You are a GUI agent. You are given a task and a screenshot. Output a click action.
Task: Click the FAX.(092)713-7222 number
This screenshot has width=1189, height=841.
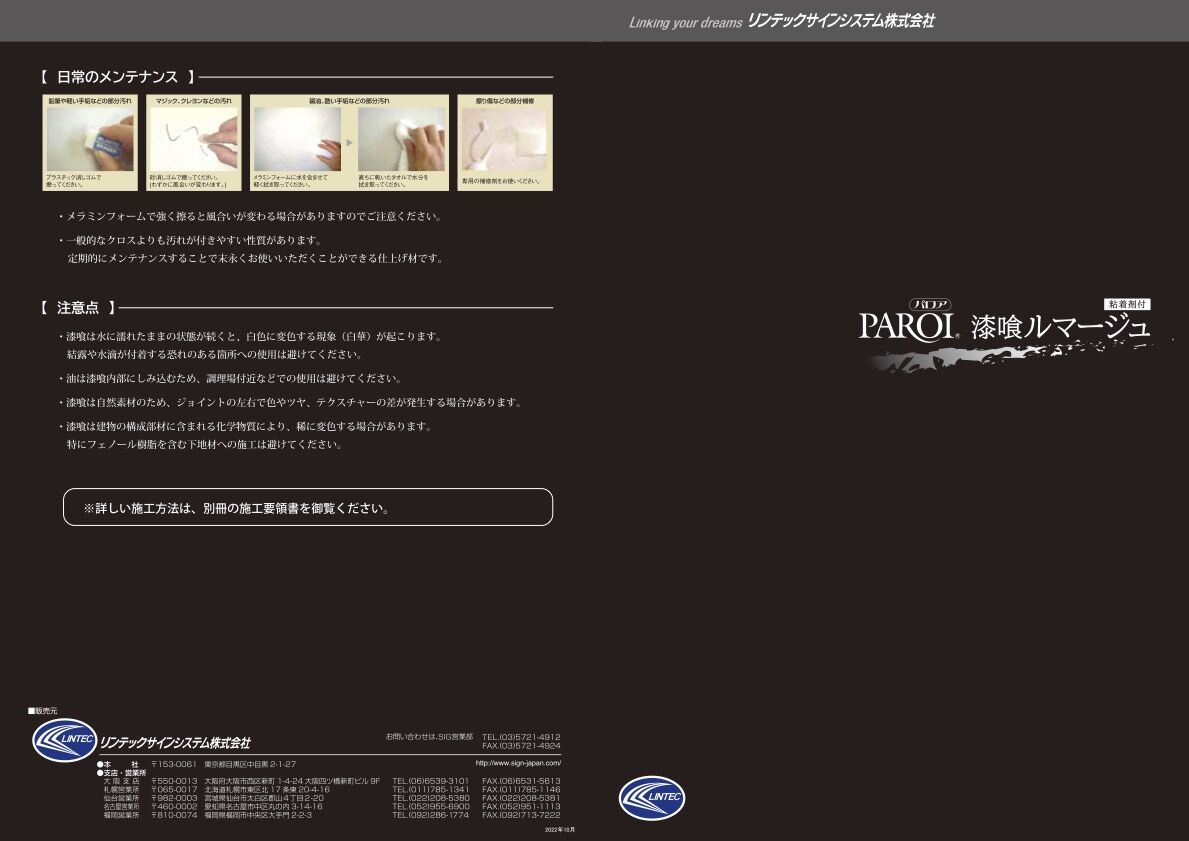coord(521,815)
